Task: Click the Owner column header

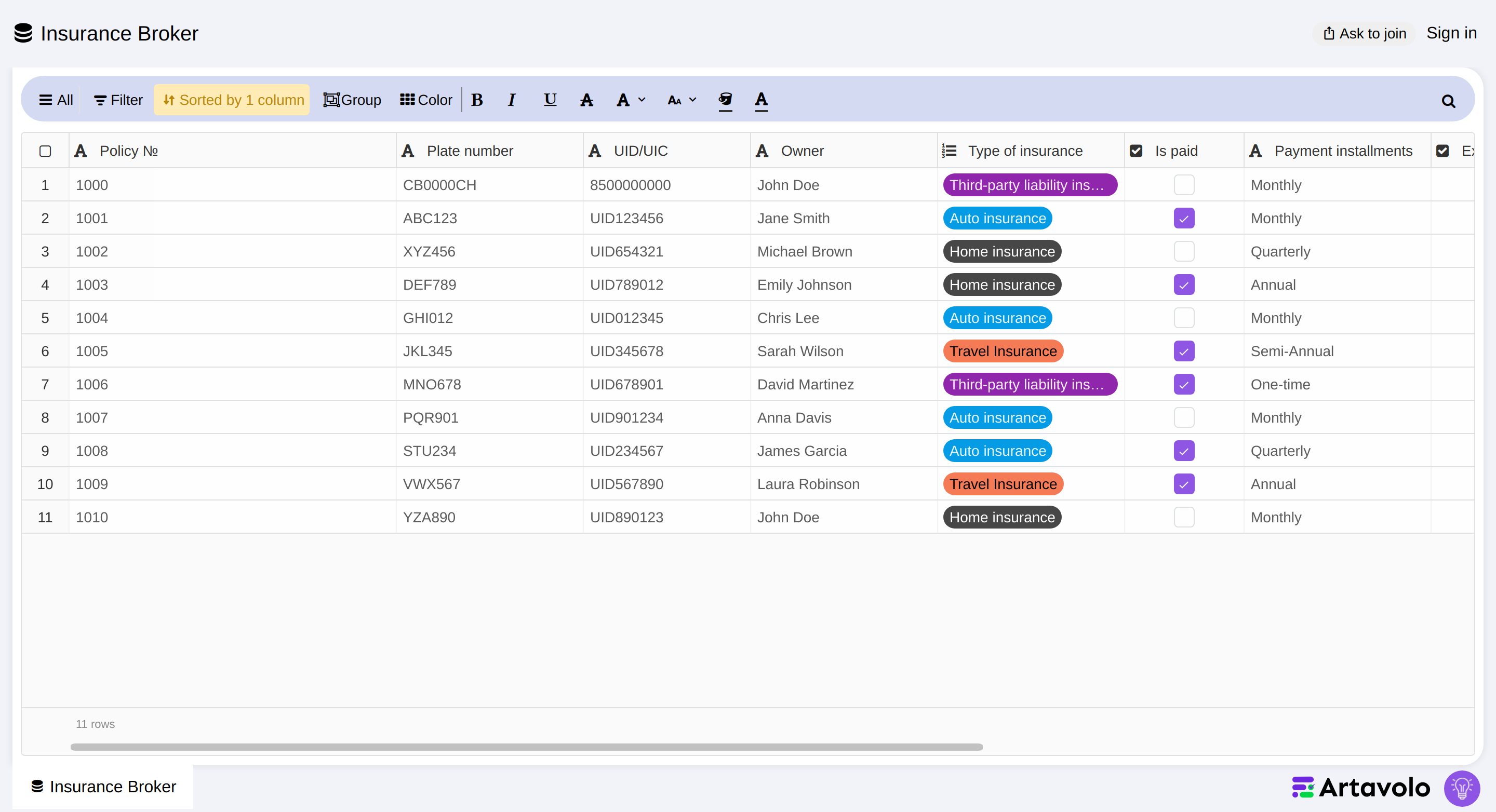Action: click(x=844, y=151)
